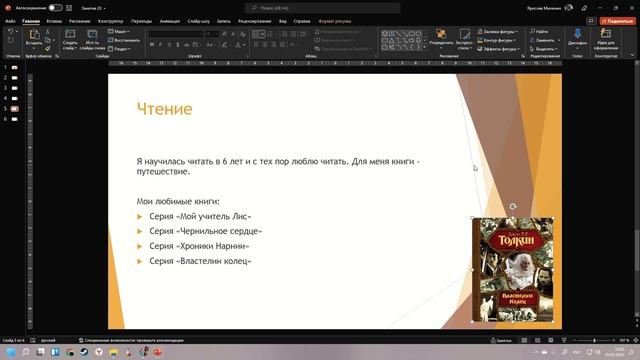The height and width of the screenshot is (360, 640).
Task: Toggle Bold (Ж) formatting
Action: (x=152, y=44)
